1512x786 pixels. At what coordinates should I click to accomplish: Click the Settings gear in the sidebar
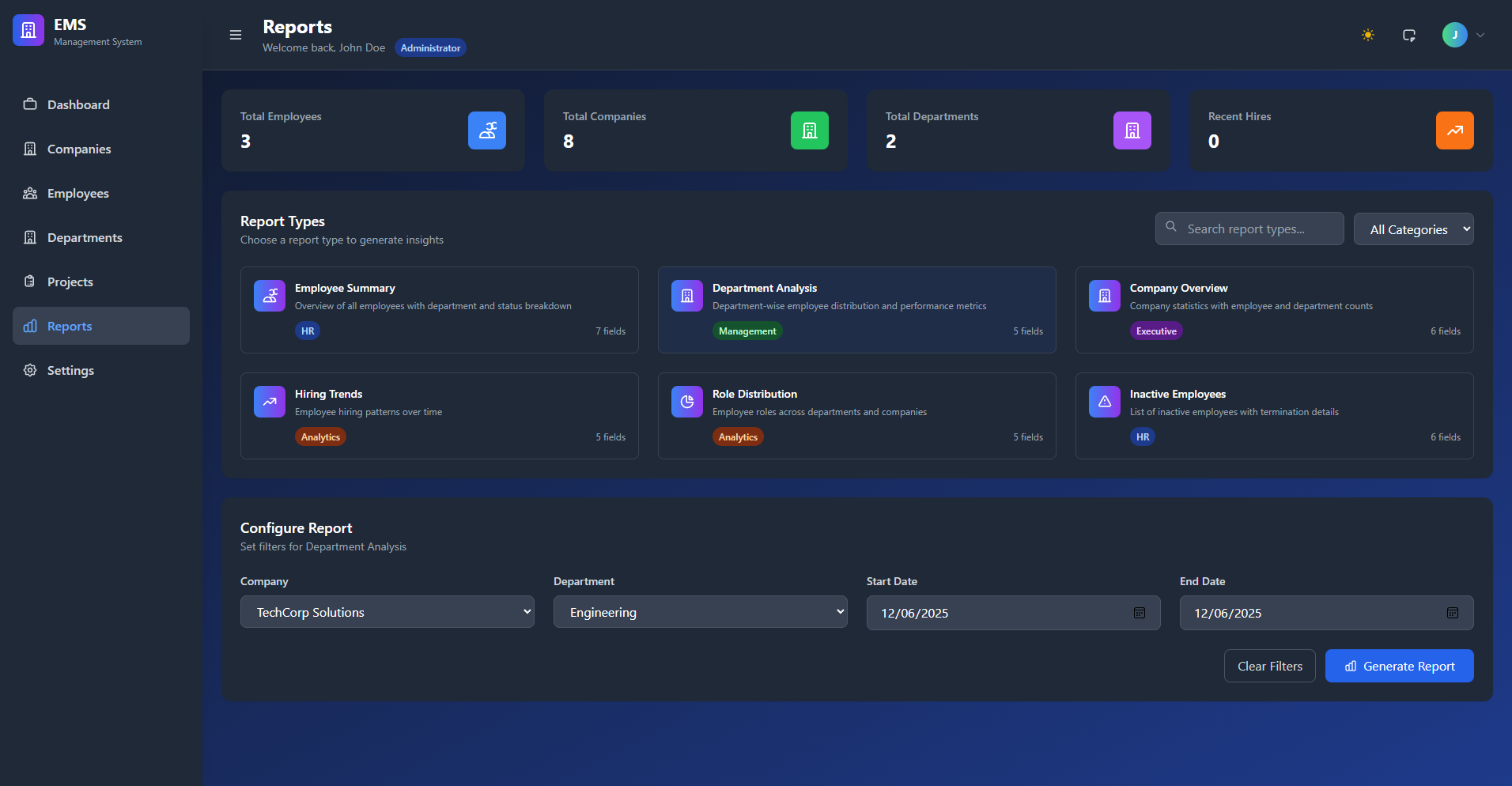tap(30, 370)
